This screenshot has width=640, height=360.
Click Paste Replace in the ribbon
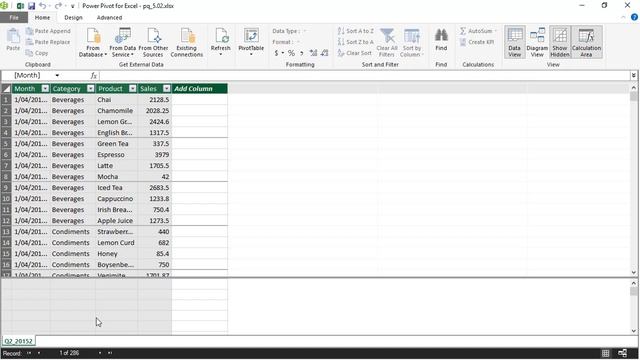click(x=48, y=42)
